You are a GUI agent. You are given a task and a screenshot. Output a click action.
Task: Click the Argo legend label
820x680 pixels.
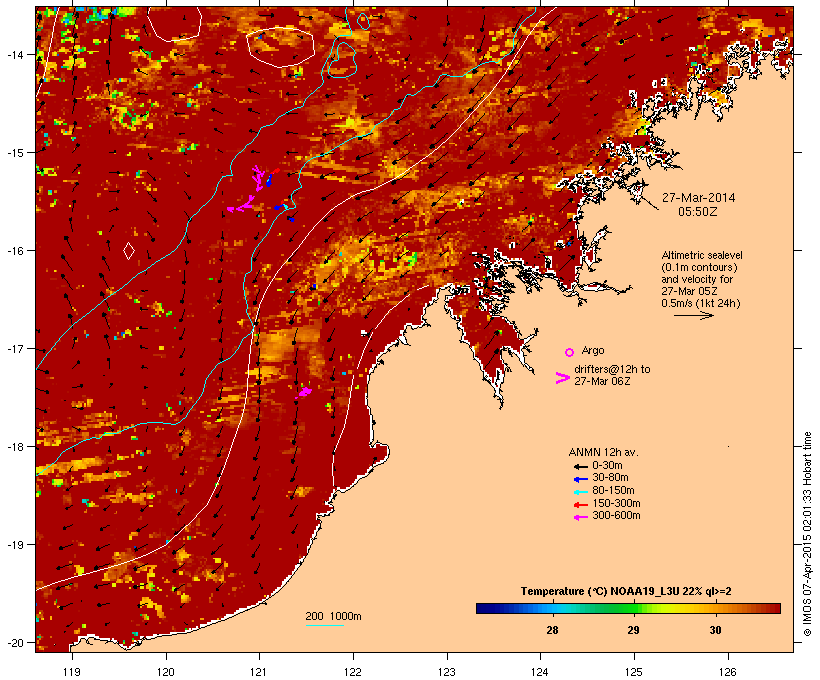click(x=593, y=350)
